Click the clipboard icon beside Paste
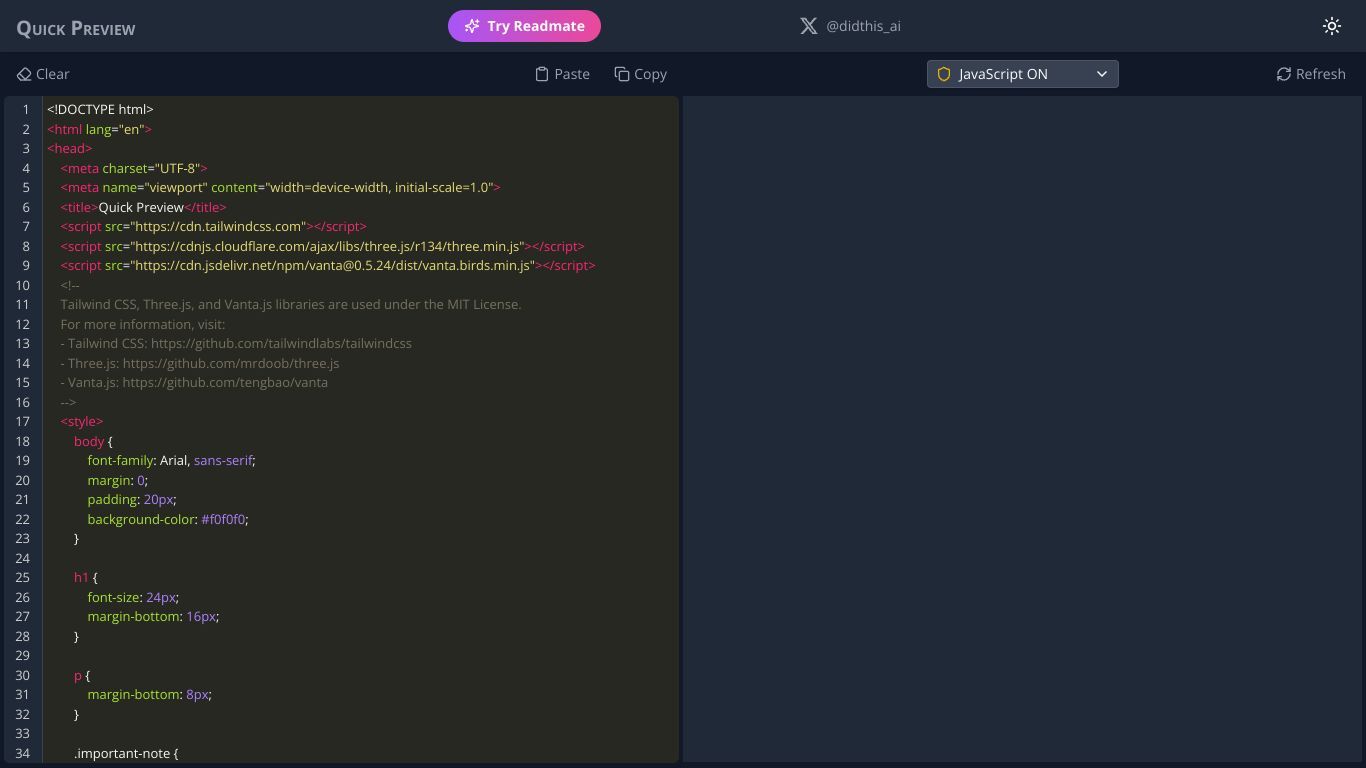Image resolution: width=1366 pixels, height=768 pixels. pyautogui.click(x=542, y=74)
